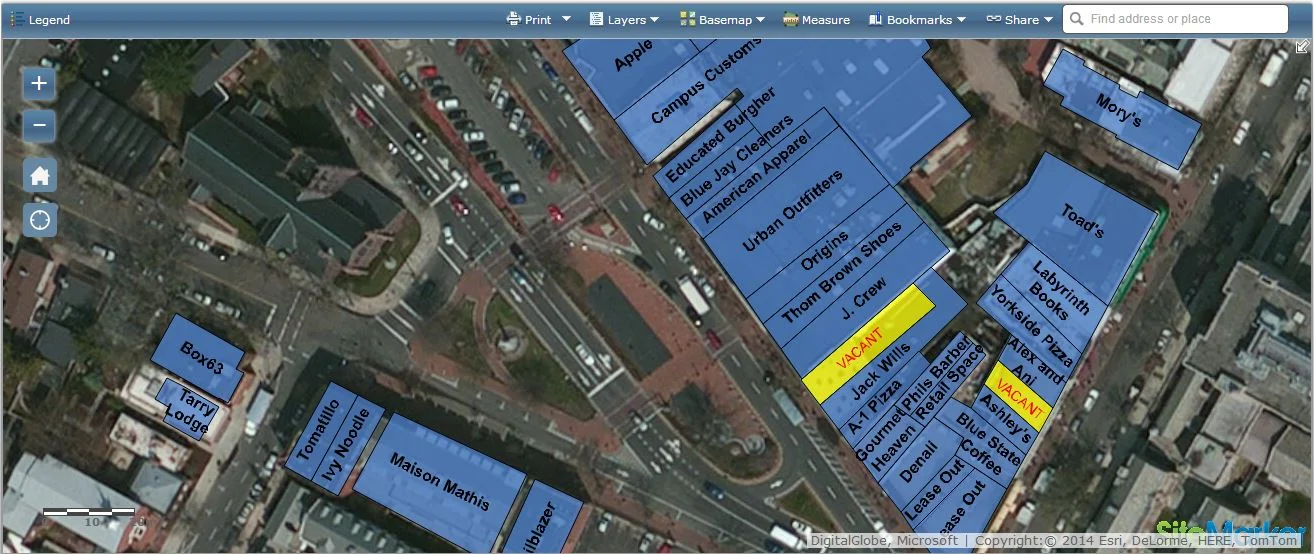Image resolution: width=1314 pixels, height=554 pixels.
Task: Click the Legend list icon
Action: point(17,19)
